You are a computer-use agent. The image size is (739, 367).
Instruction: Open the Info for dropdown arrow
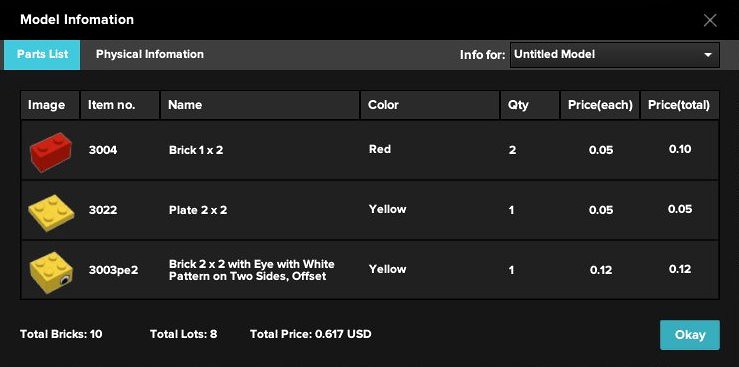pos(707,55)
